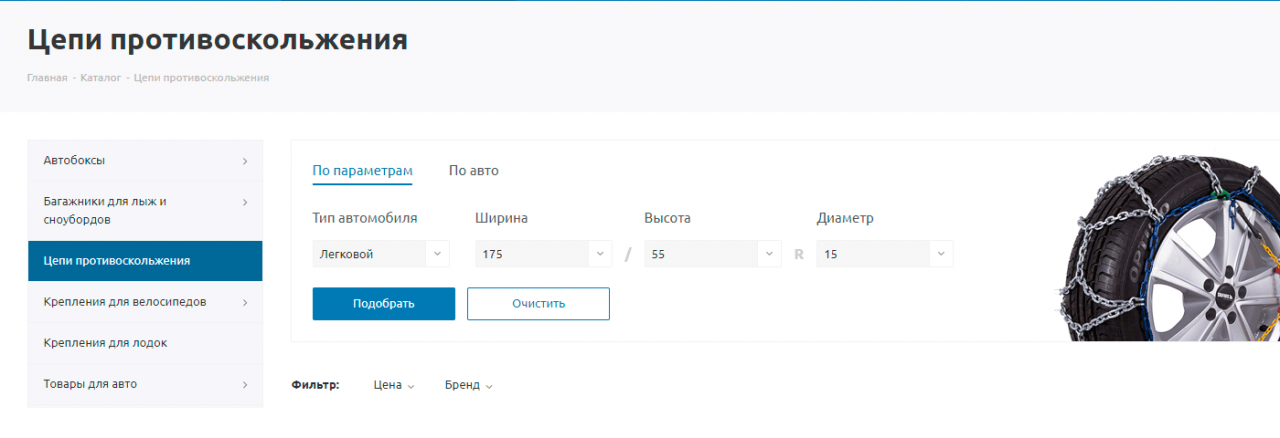Open the Бренд filter dropdown
Image resolution: width=1280 pixels, height=438 pixels.
click(468, 385)
